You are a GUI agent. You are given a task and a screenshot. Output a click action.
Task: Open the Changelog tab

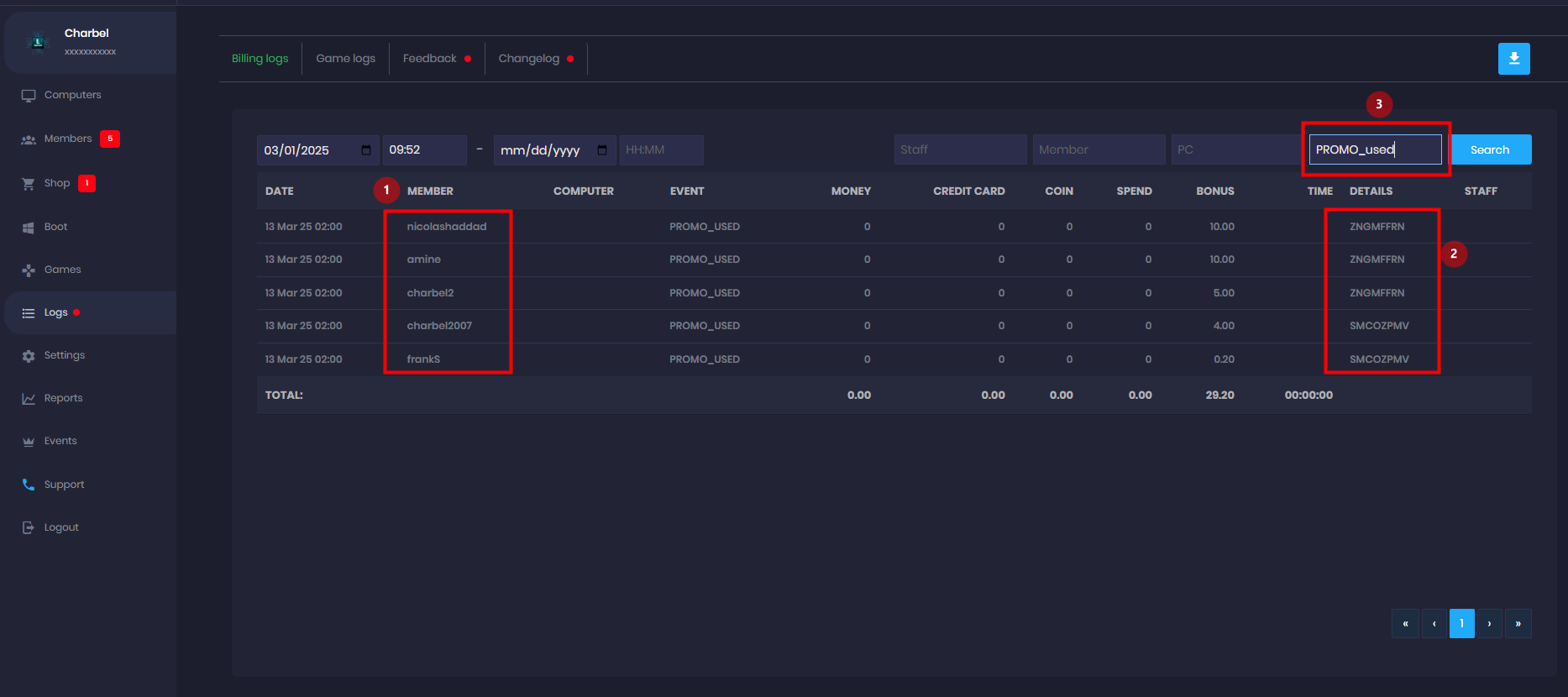[528, 59]
